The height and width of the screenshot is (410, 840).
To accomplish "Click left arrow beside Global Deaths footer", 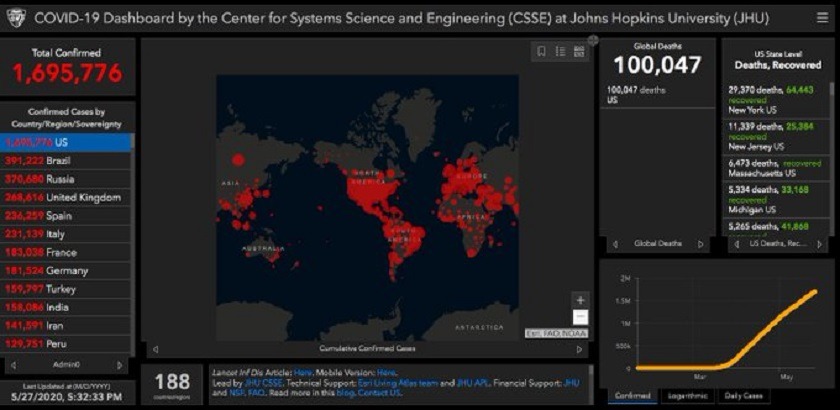I will (615, 244).
